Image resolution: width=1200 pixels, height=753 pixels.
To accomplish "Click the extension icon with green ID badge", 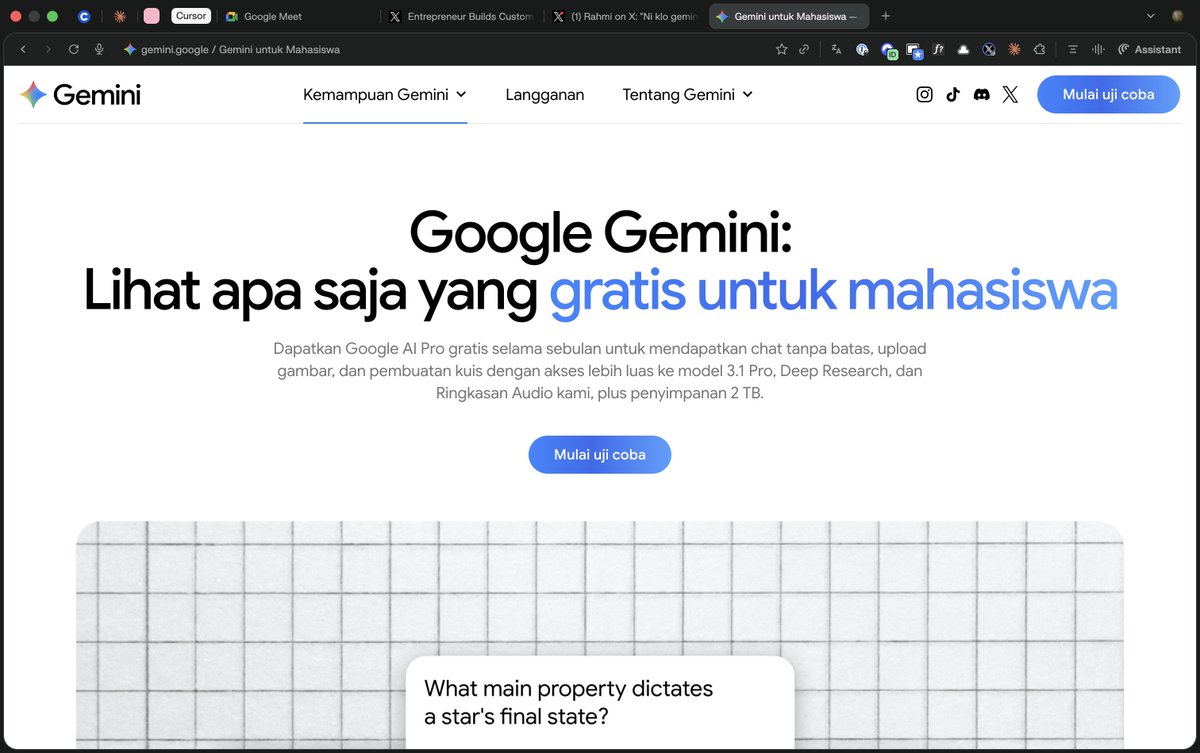I will click(x=888, y=50).
